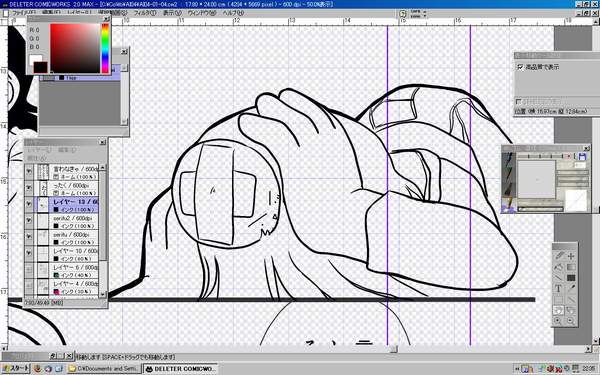The height and width of the screenshot is (375, 600).
Task: Select the line tool in the toolbox
Action: [559, 277]
